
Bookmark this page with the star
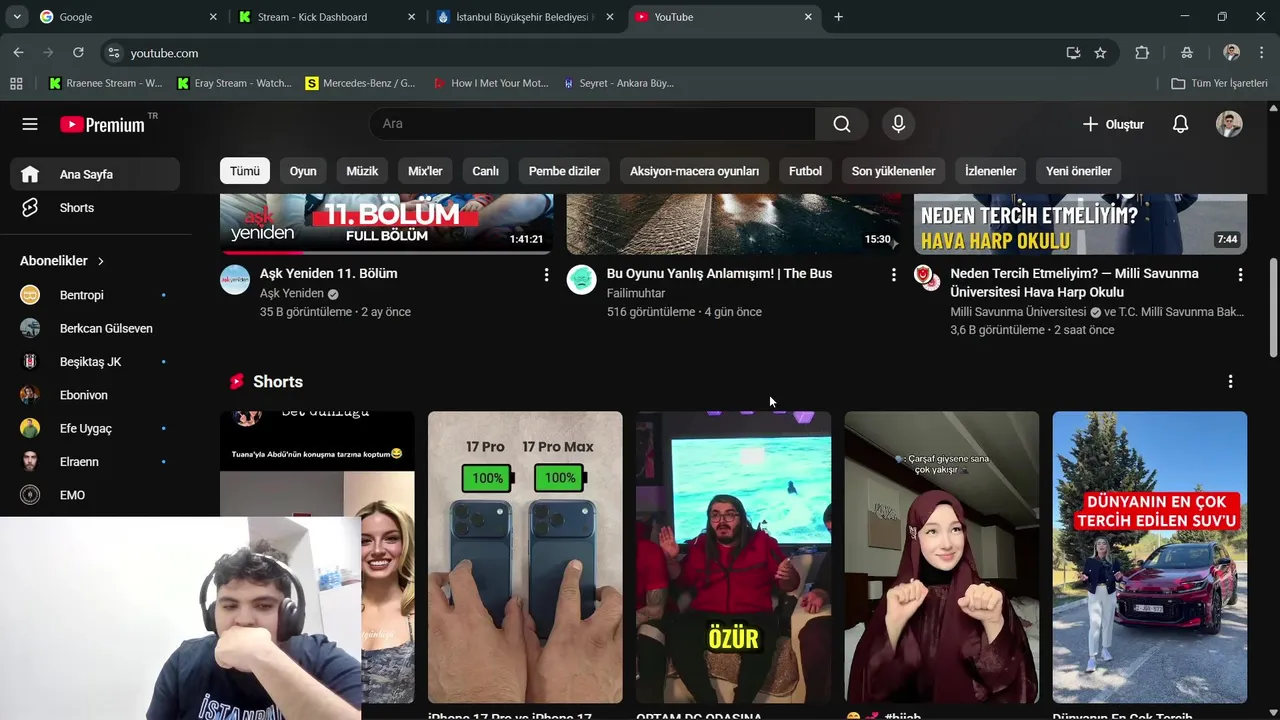pos(1100,53)
